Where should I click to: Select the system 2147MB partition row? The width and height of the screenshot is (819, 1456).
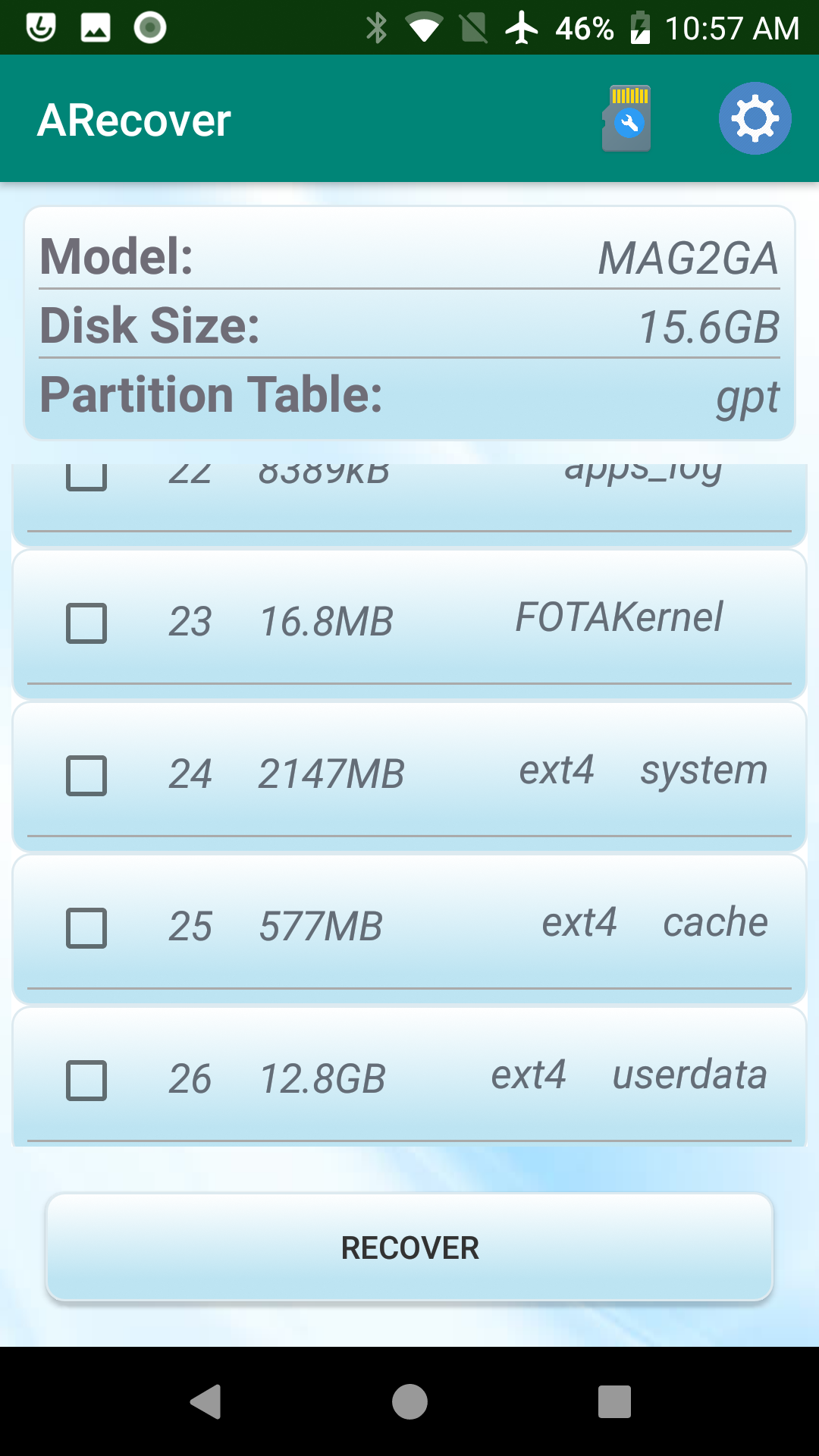(409, 777)
